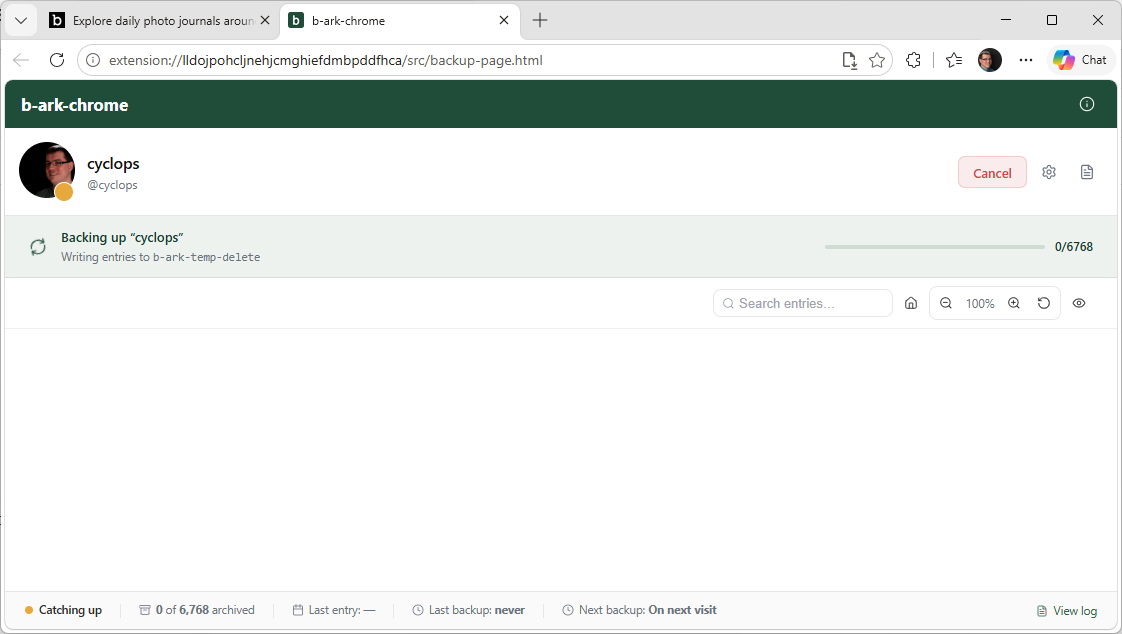Click the Last entry status
Viewport: 1122px width, 634px height.
334,610
